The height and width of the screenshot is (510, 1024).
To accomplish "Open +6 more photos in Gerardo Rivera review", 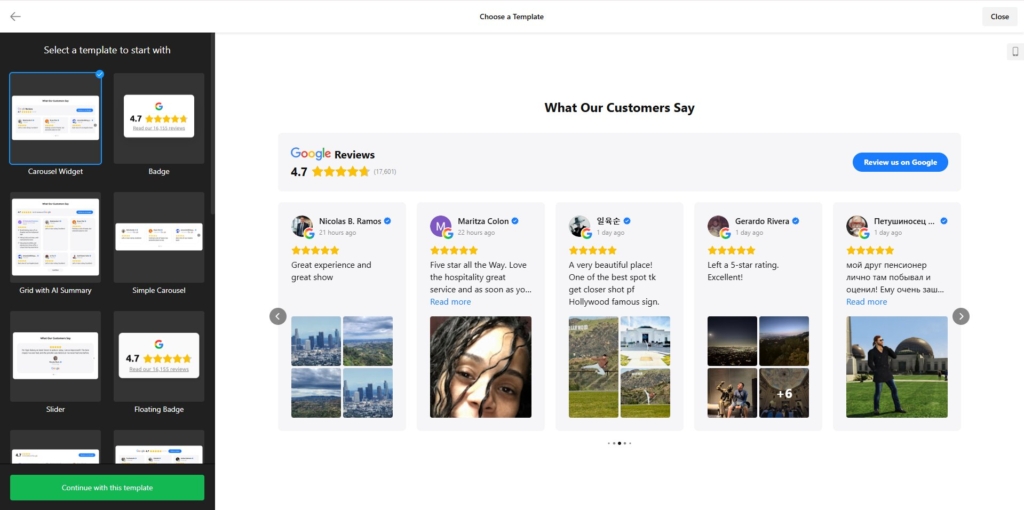I will click(x=784, y=393).
